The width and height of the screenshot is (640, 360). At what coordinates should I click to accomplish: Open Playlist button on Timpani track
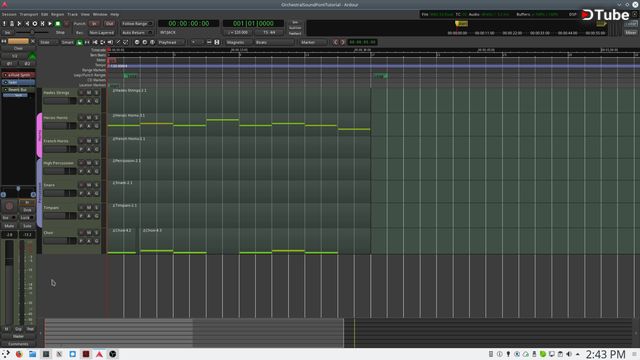(81, 216)
